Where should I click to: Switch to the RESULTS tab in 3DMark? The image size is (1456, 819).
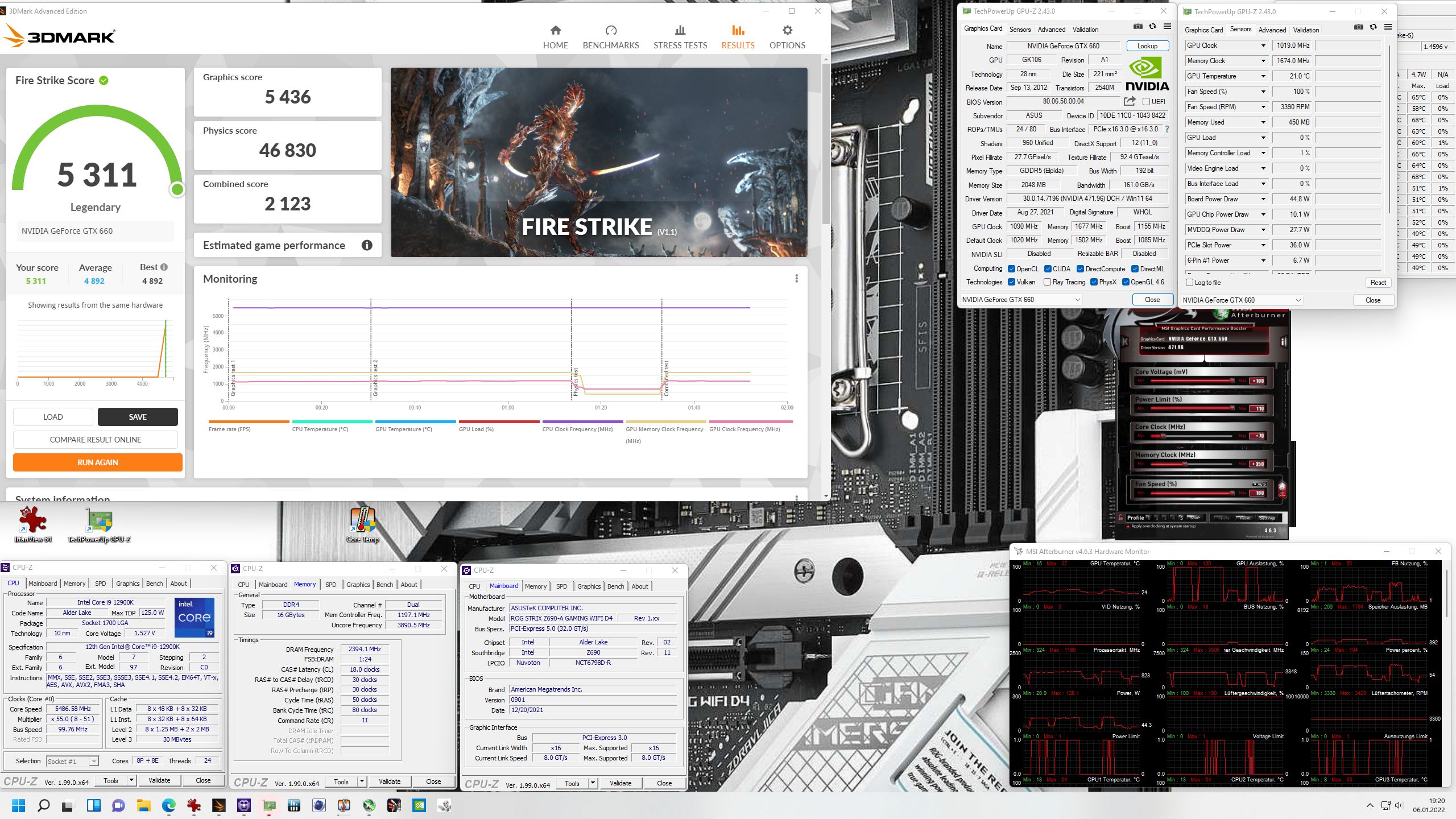(738, 37)
